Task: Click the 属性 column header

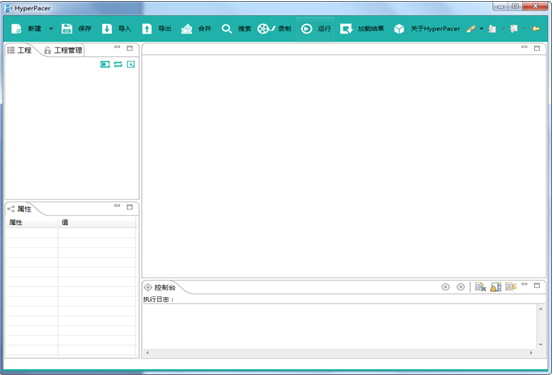Action: tap(32, 222)
